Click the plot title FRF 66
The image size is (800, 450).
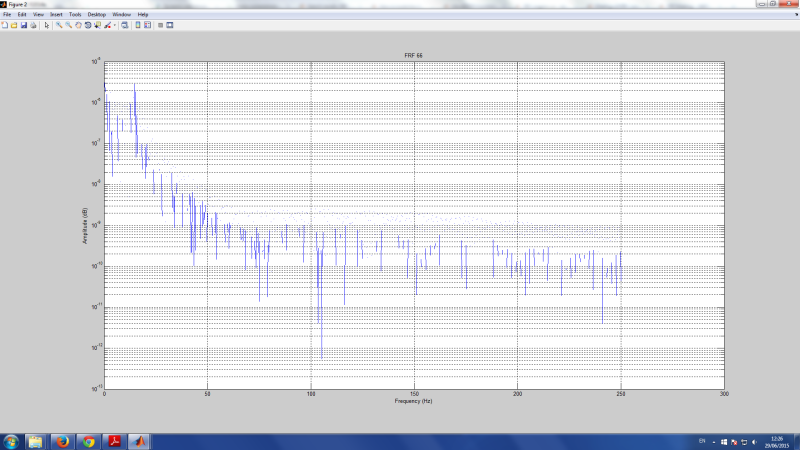[x=413, y=56]
